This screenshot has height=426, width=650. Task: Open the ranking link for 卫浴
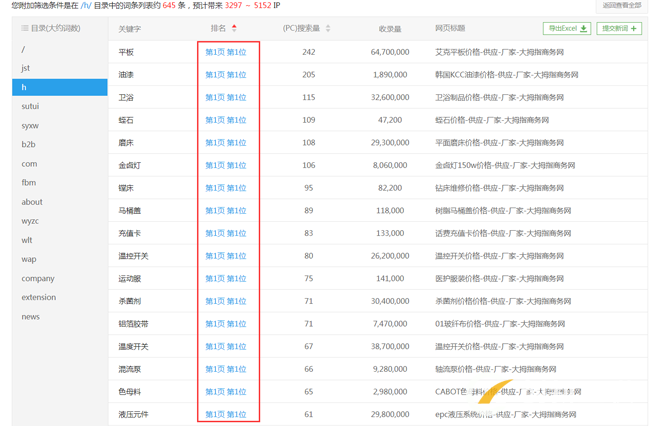pos(226,97)
